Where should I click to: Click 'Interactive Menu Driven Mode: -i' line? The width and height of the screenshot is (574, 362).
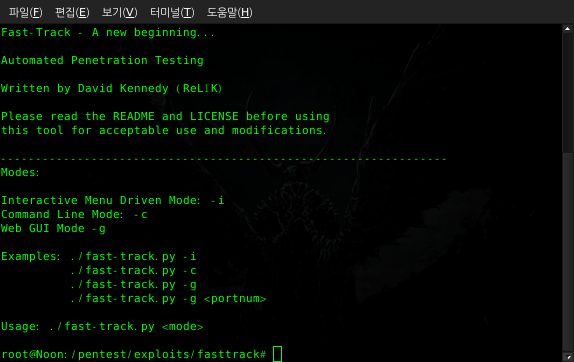[113, 200]
